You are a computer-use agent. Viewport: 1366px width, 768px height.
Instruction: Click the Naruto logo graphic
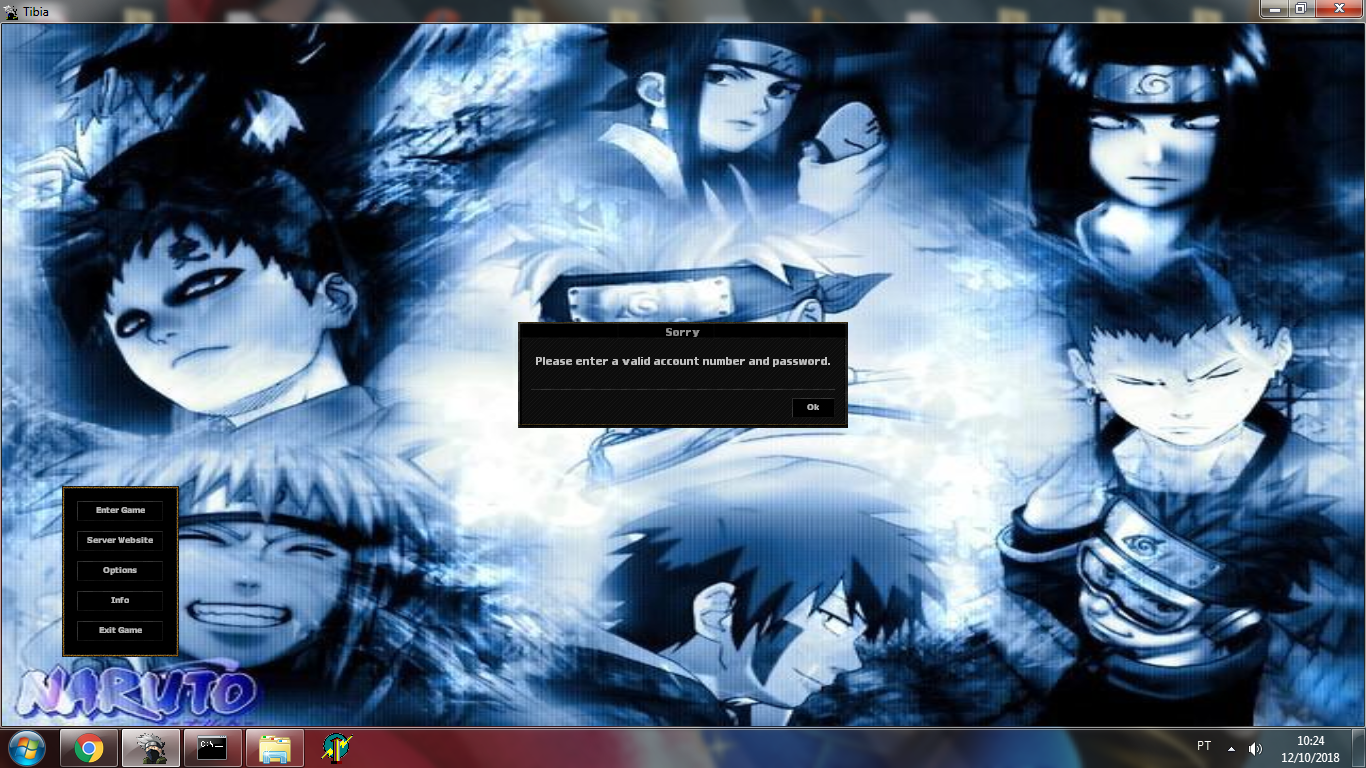[x=135, y=693]
